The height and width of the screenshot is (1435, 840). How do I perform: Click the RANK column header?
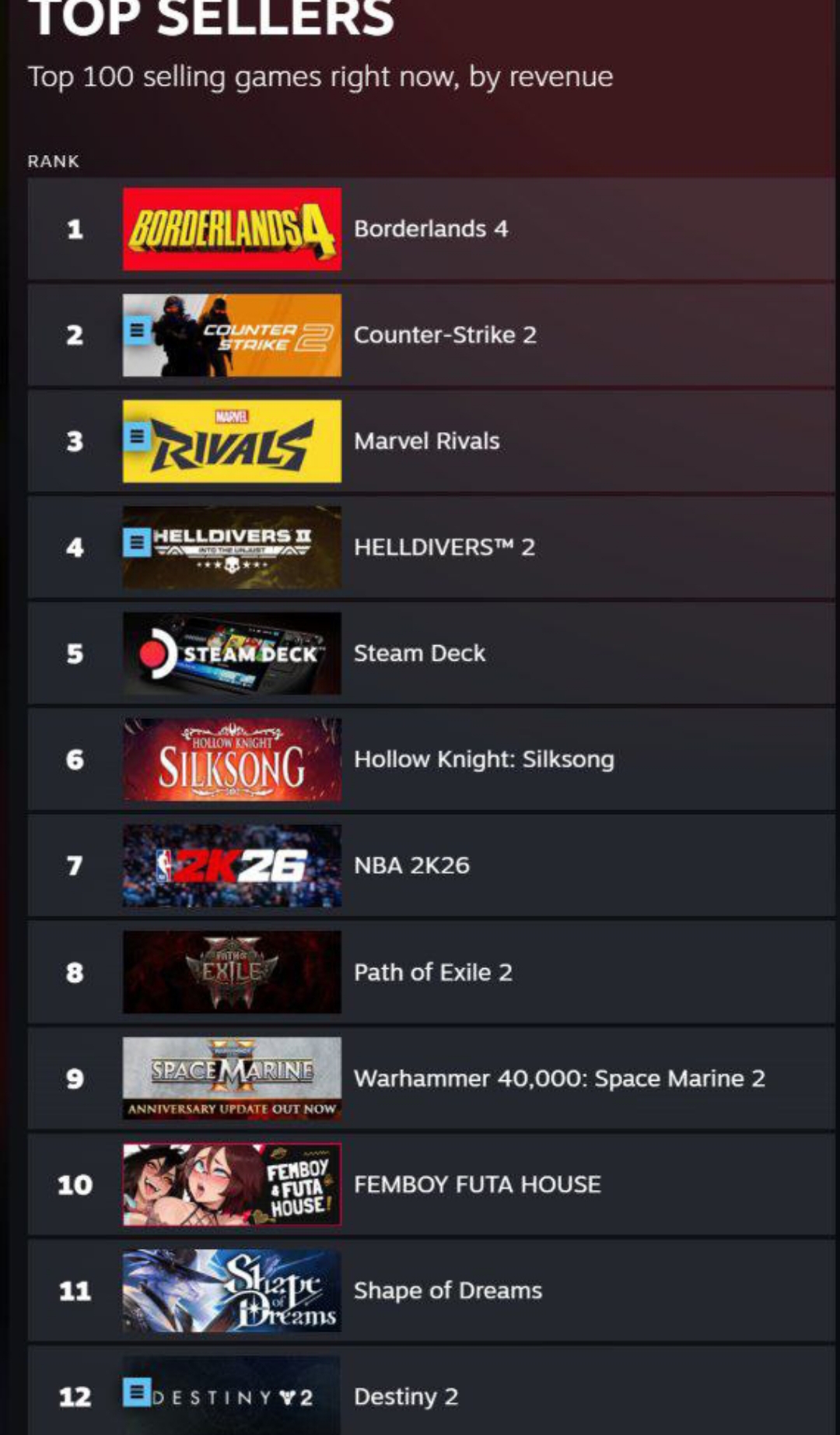(x=54, y=161)
